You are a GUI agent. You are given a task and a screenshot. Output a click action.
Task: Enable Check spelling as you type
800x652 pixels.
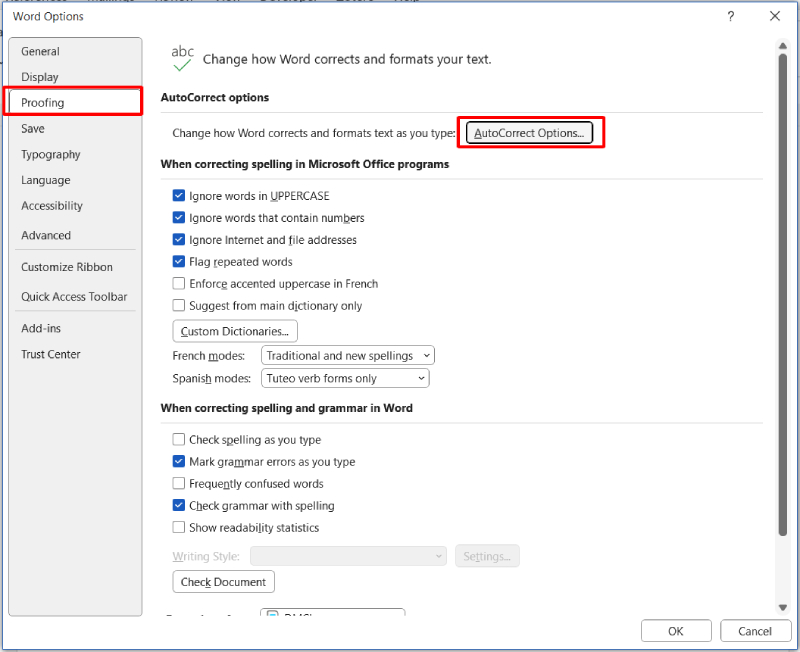(178, 438)
